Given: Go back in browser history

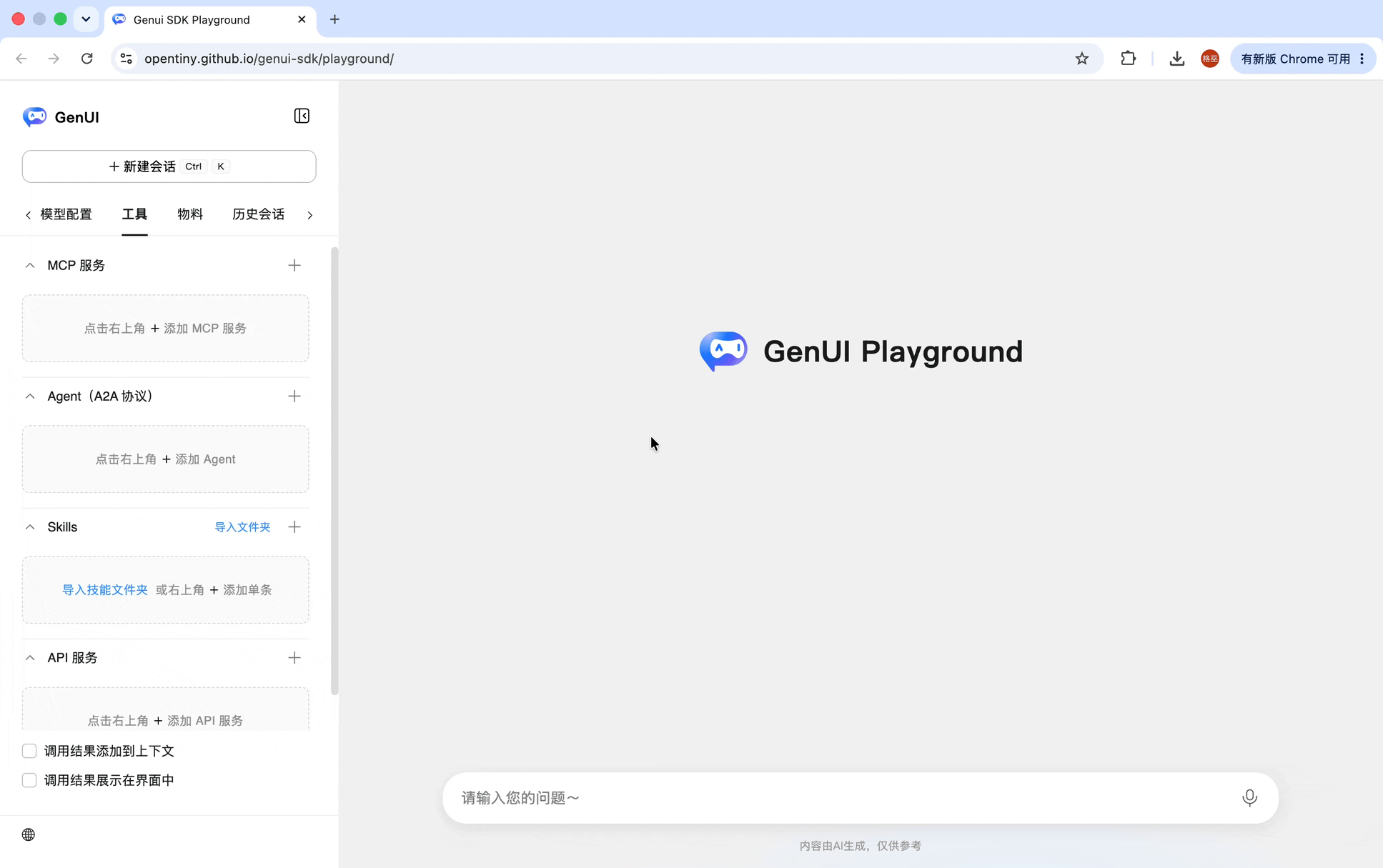Looking at the screenshot, I should (x=21, y=59).
